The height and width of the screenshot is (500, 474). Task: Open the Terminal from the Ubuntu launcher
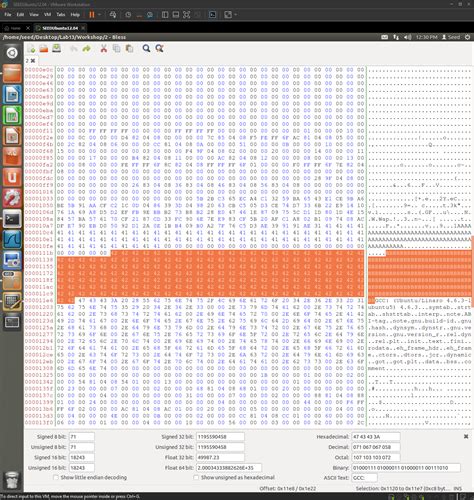12,218
